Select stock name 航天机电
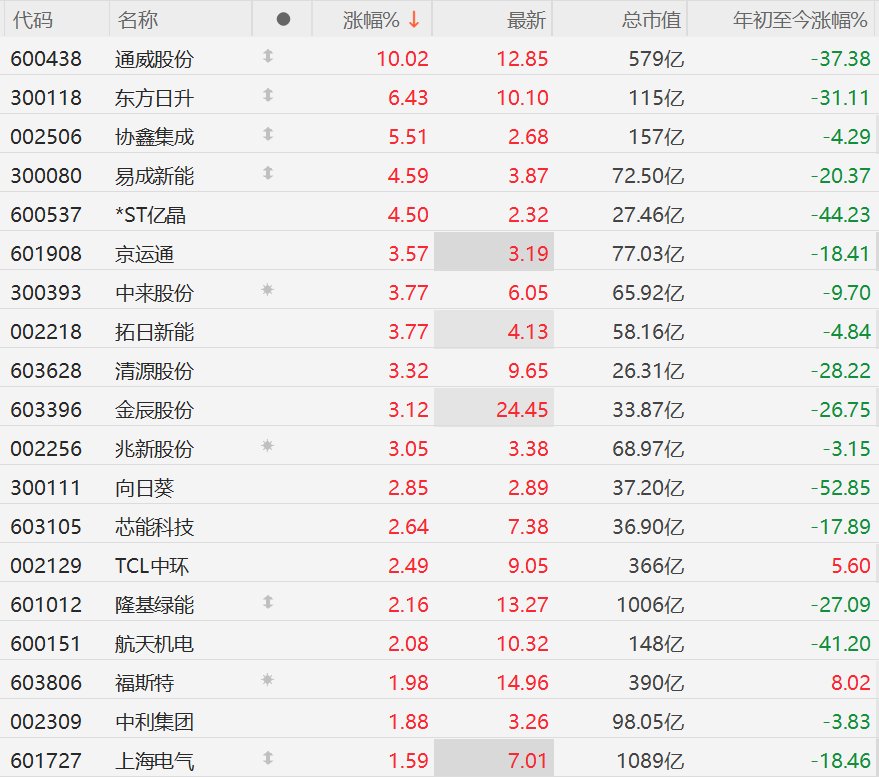 click(154, 644)
